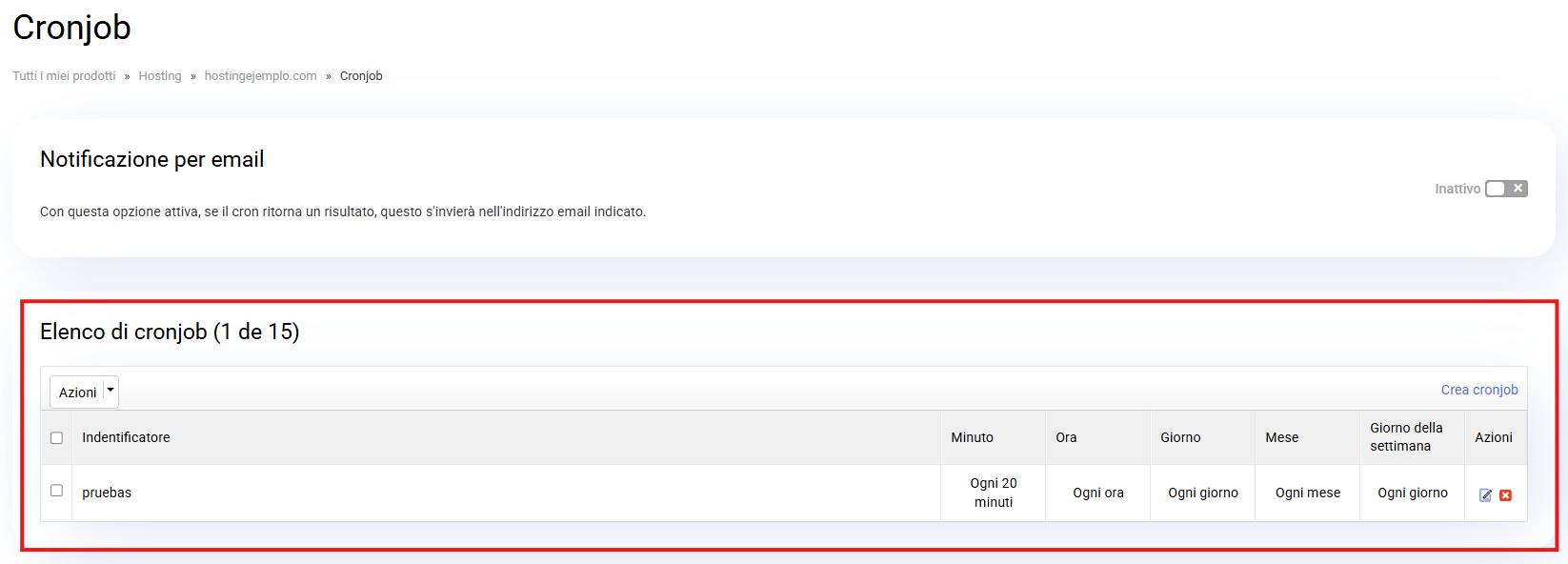The height and width of the screenshot is (564, 1568).
Task: Go to Tutti i miei prodotti breadcrumb
Action: pos(64,76)
